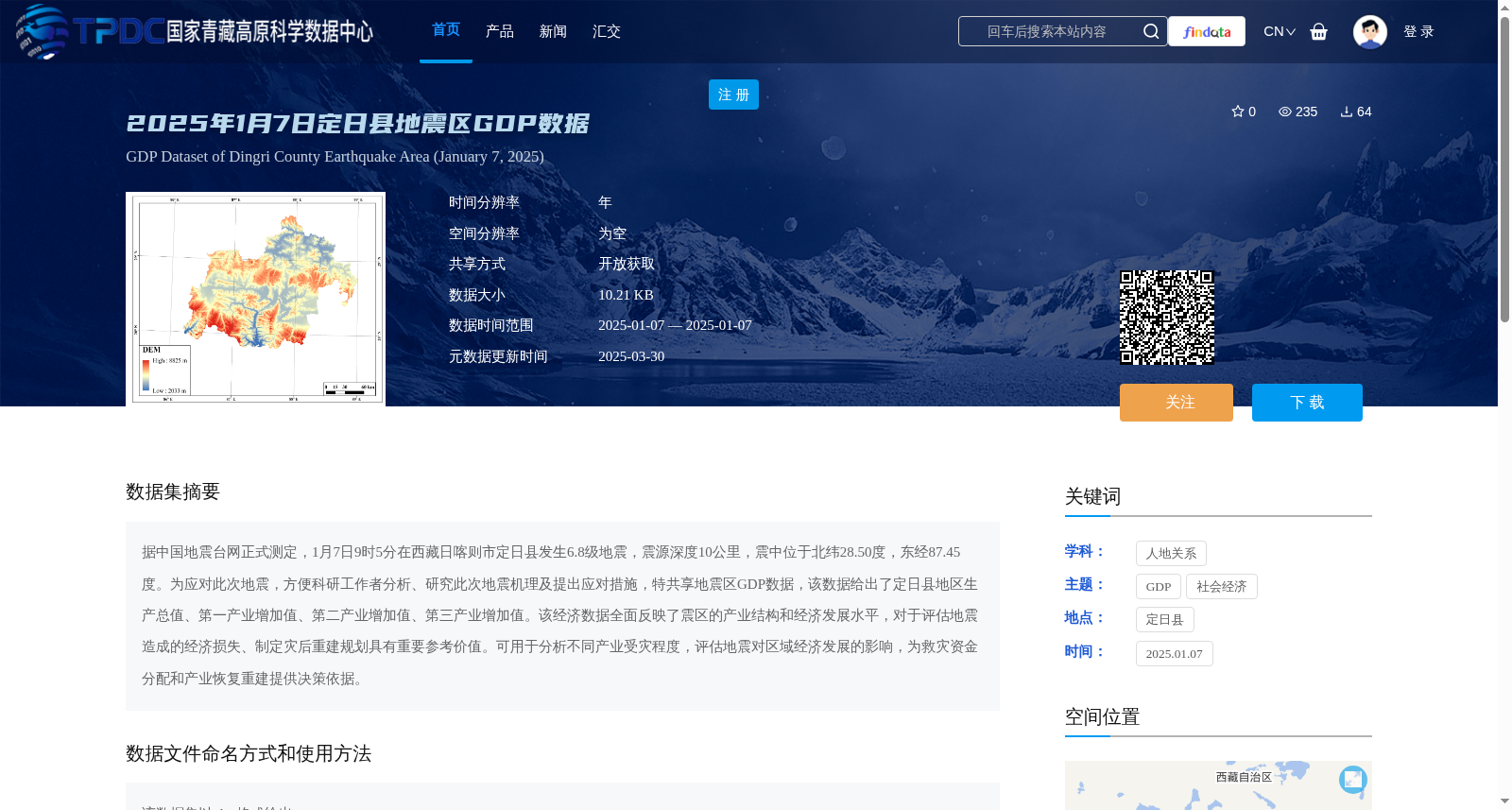Open the CN language dropdown
Viewport: 1512px width, 810px height.
[1280, 31]
